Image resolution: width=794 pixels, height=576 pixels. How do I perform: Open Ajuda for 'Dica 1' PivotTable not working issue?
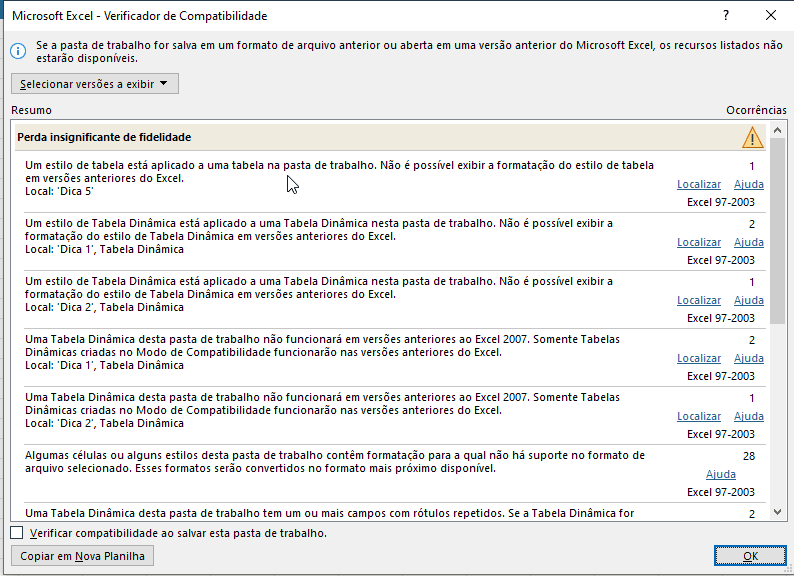[748, 358]
